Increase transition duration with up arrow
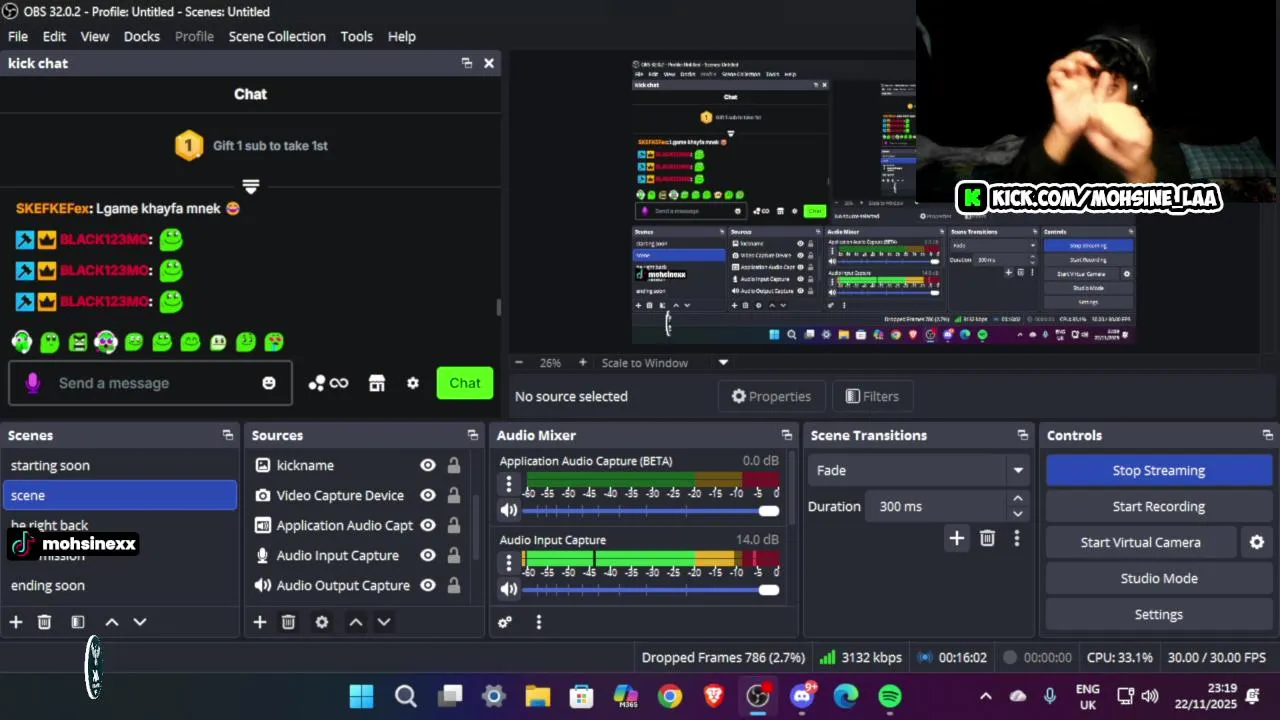The image size is (1280, 720). 1017,499
